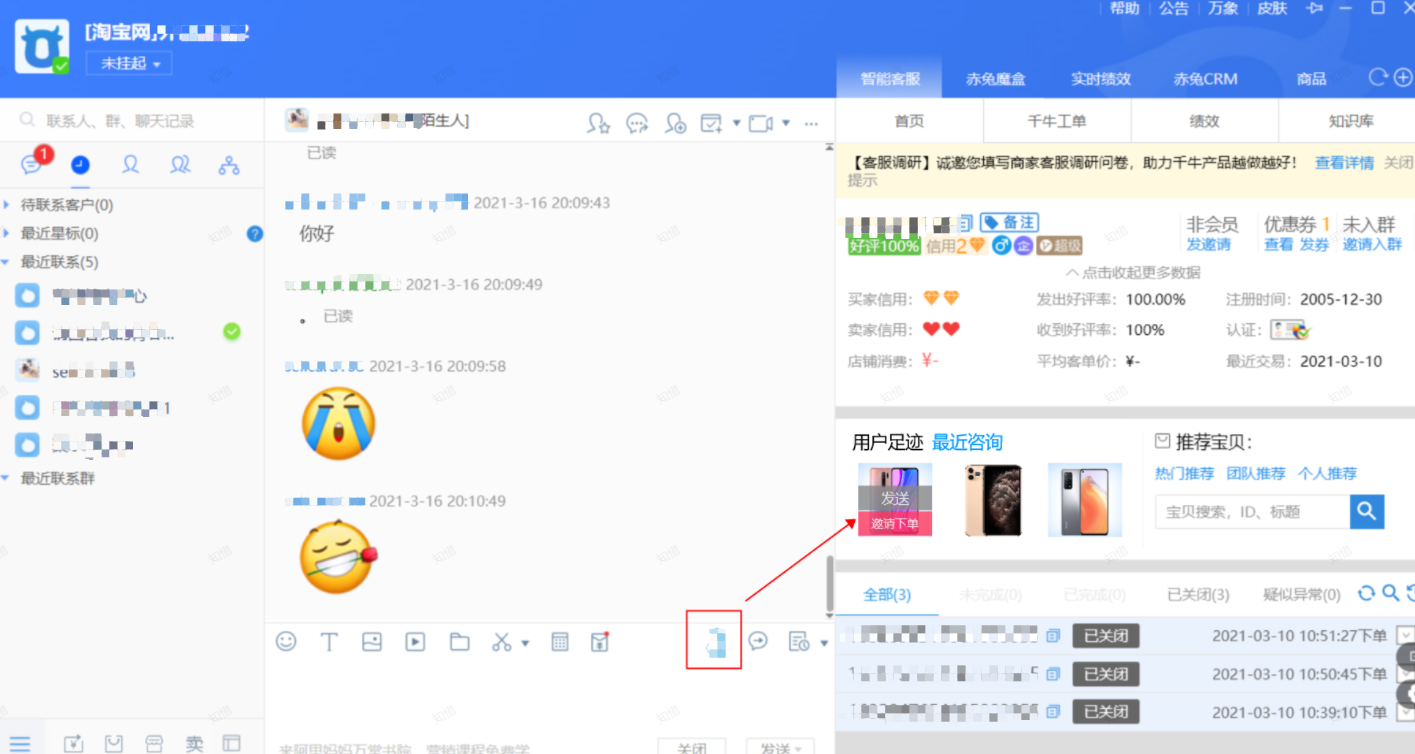Click the transfer chat arrow icon
1415x754 pixels.
(758, 641)
